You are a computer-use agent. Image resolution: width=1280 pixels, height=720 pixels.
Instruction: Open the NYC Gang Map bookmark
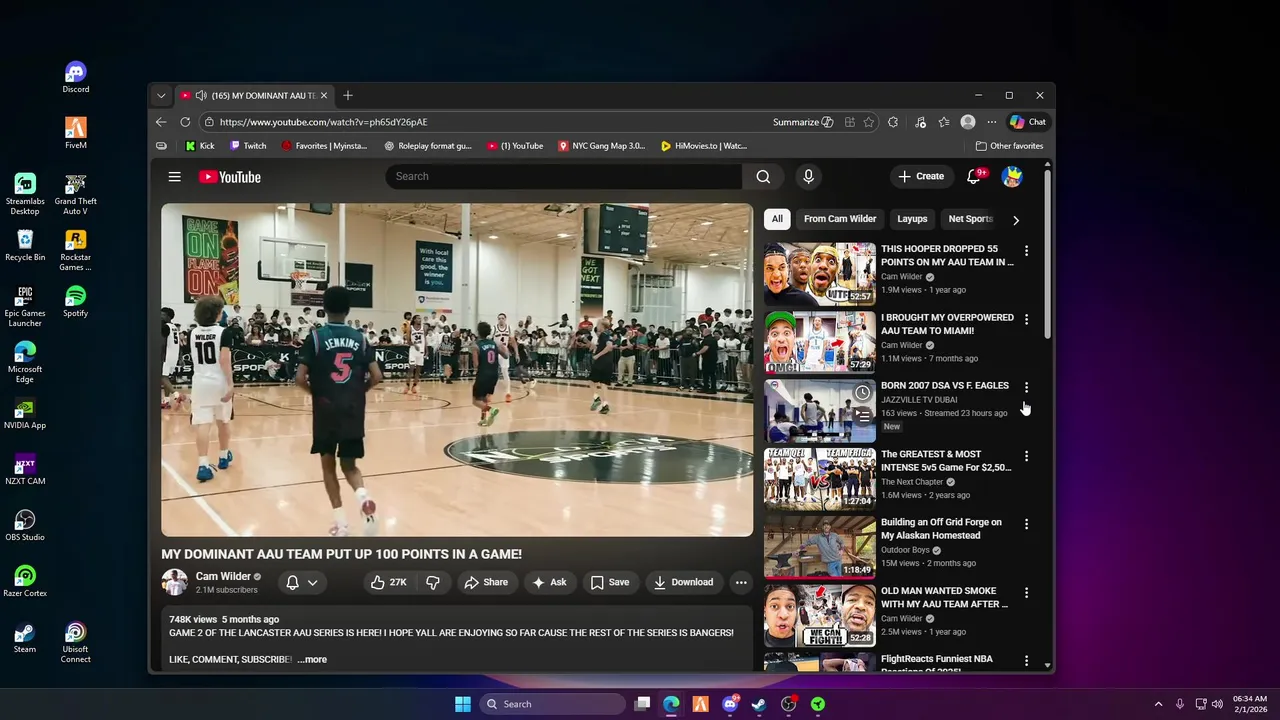pyautogui.click(x=601, y=146)
